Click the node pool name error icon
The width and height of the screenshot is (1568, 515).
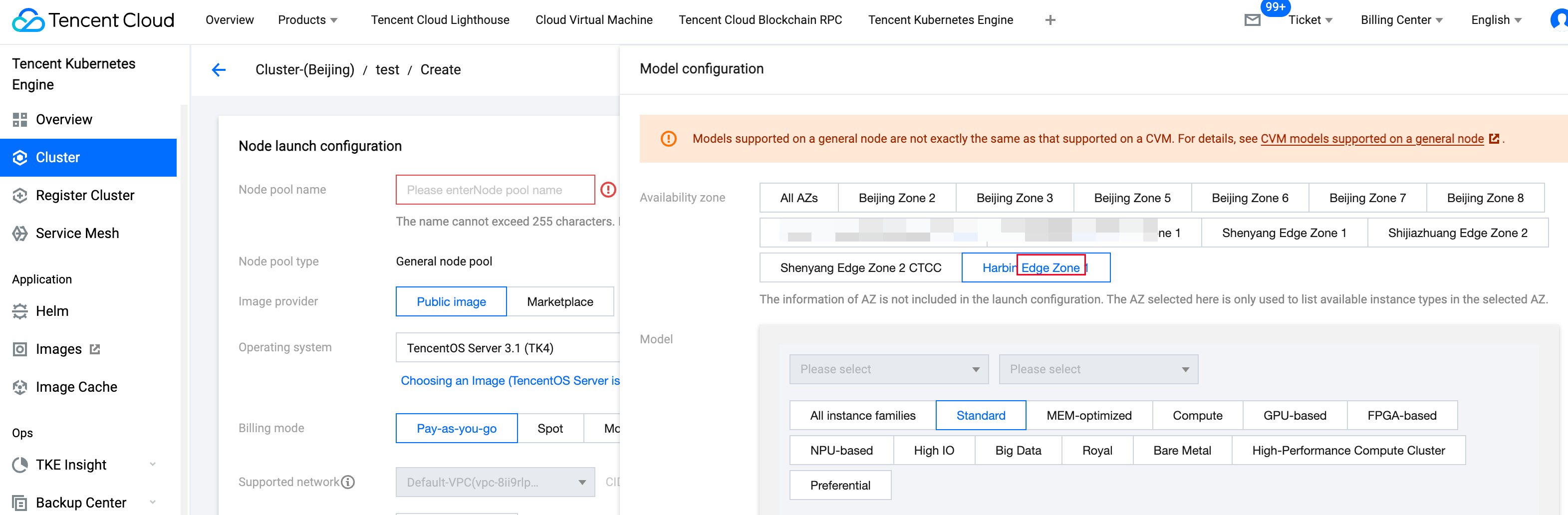[608, 190]
